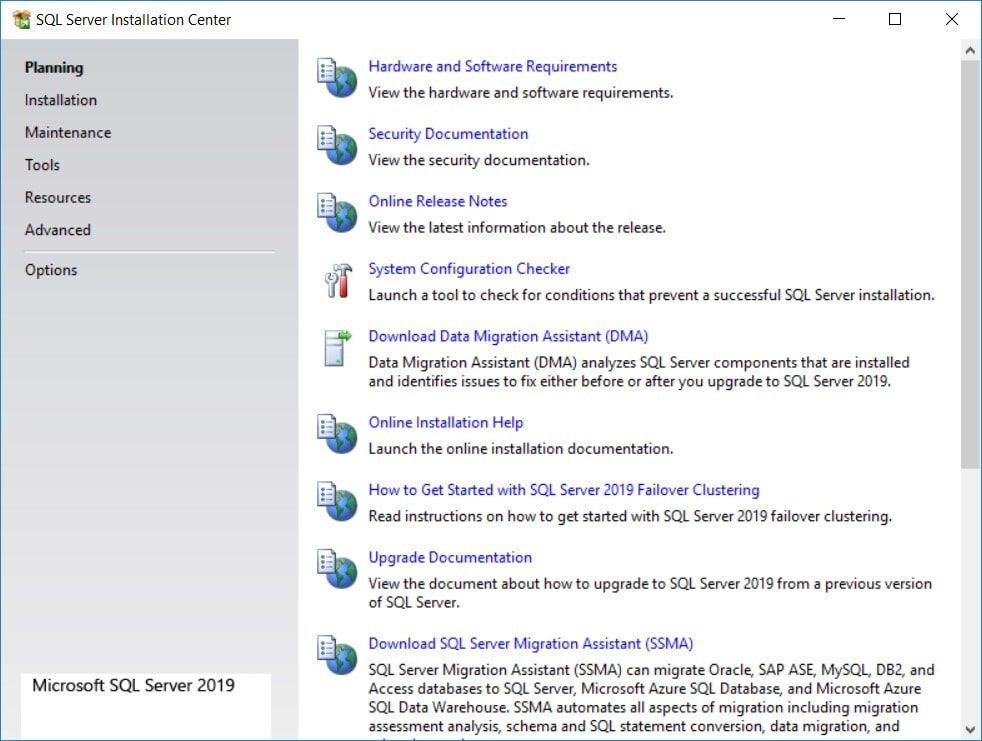Open the Options section
Viewport: 982px width, 741px height.
[x=51, y=270]
